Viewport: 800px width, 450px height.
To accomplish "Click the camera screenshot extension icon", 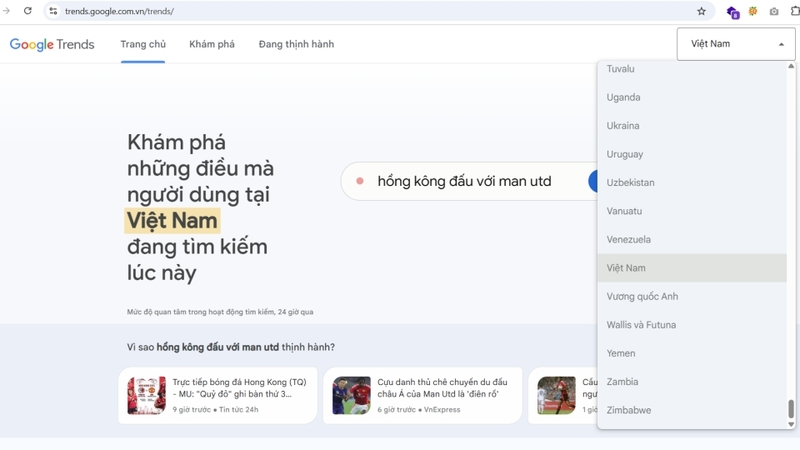I will pos(774,11).
